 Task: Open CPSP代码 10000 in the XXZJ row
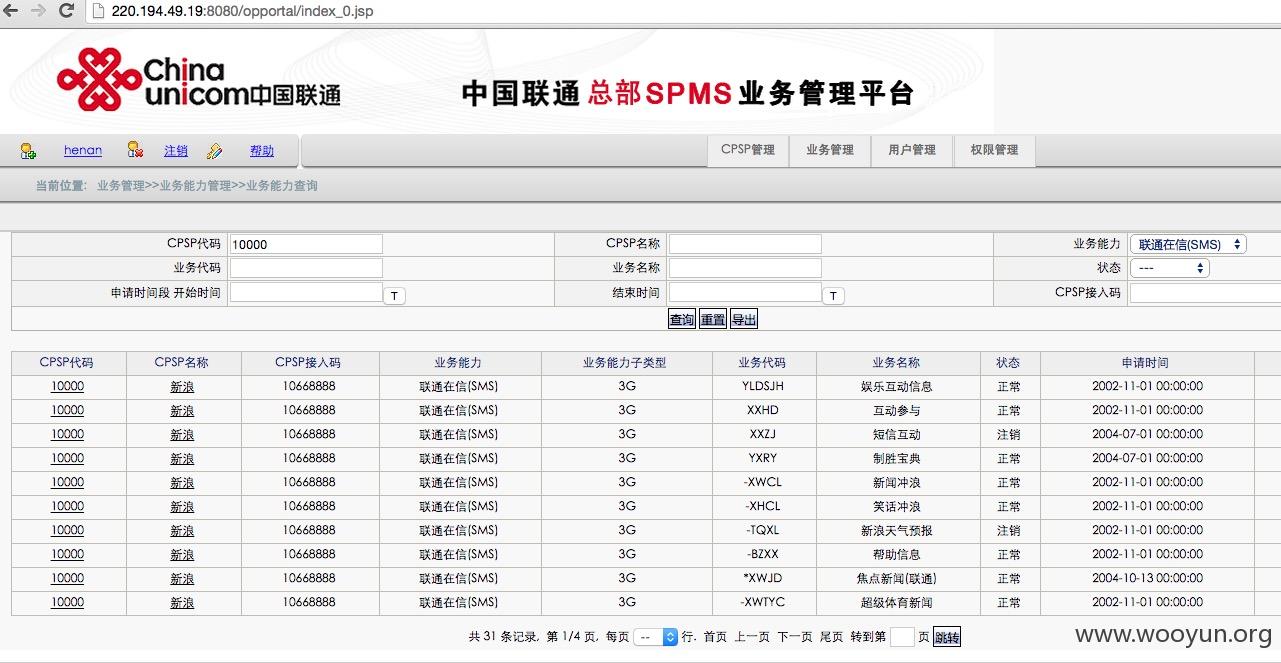point(68,434)
